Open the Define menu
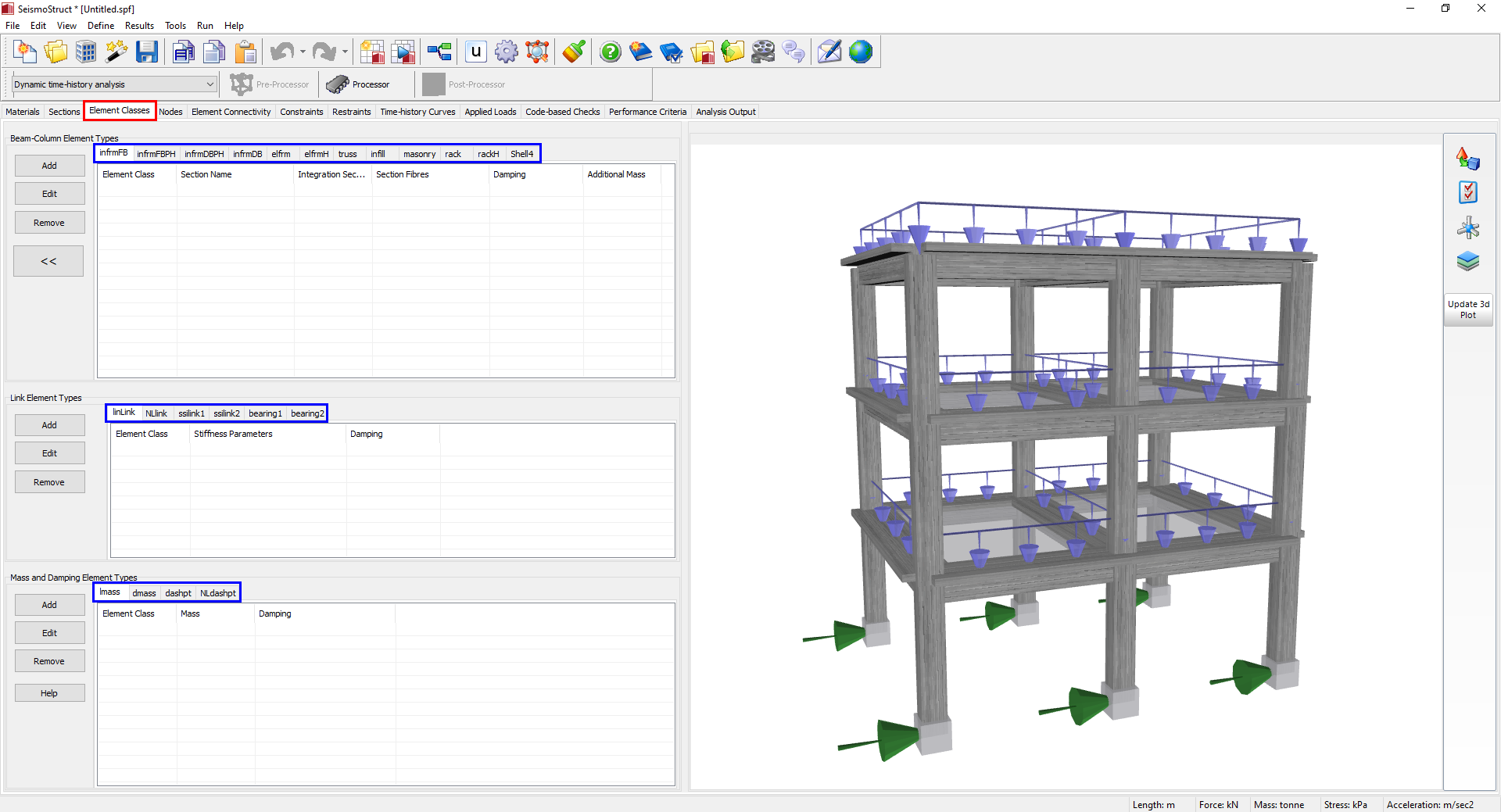The height and width of the screenshot is (812, 1501). 101,26
